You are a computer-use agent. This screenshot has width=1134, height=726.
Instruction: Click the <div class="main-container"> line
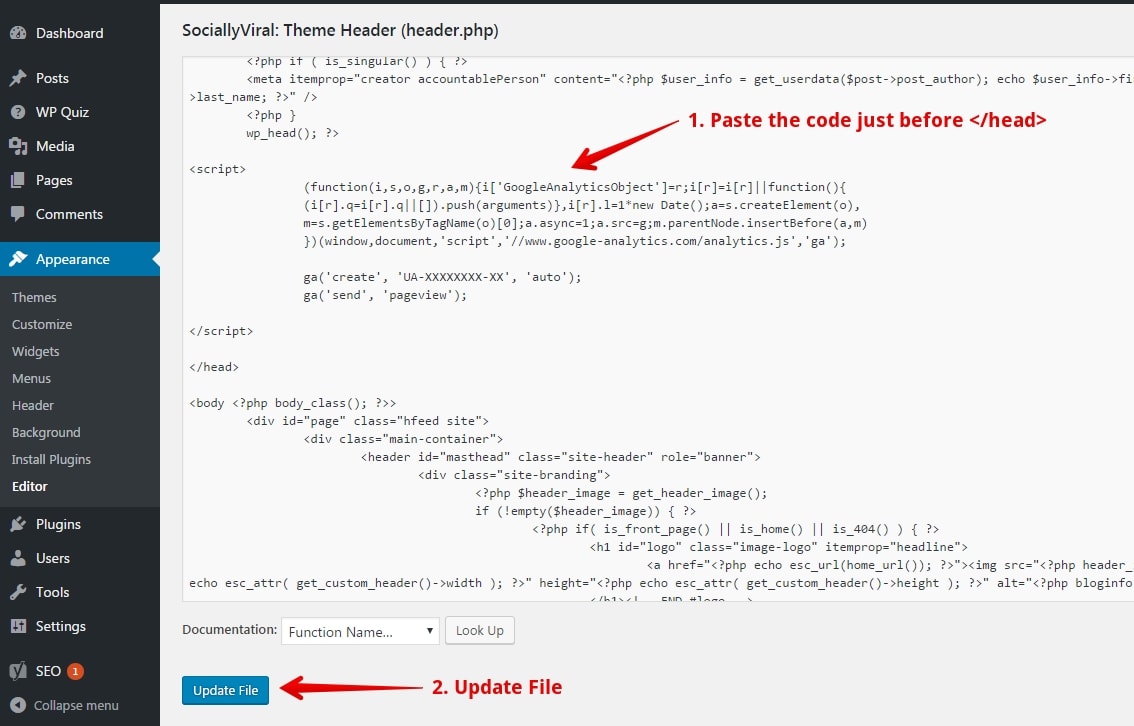coord(403,439)
